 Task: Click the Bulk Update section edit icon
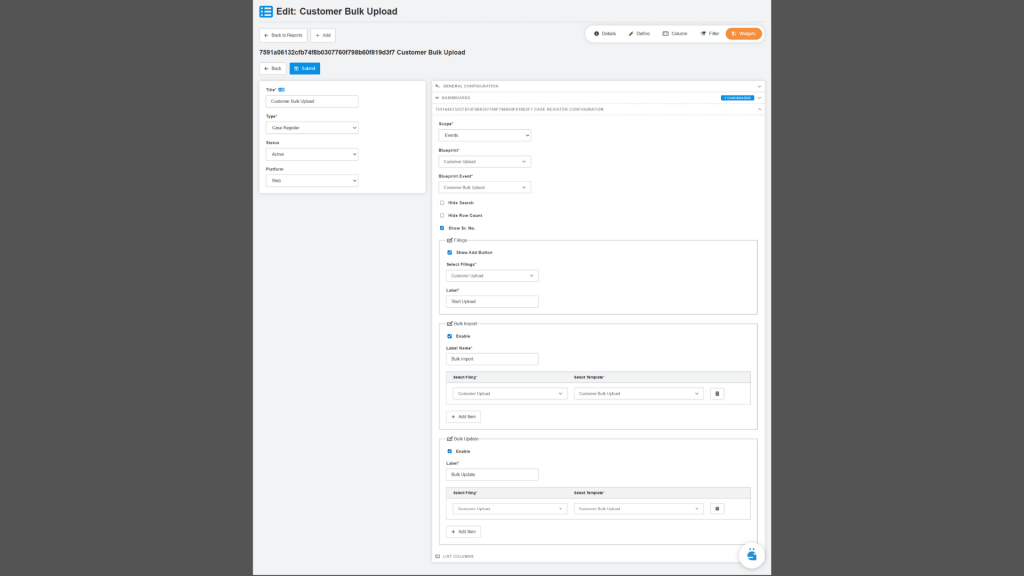pyautogui.click(x=449, y=439)
